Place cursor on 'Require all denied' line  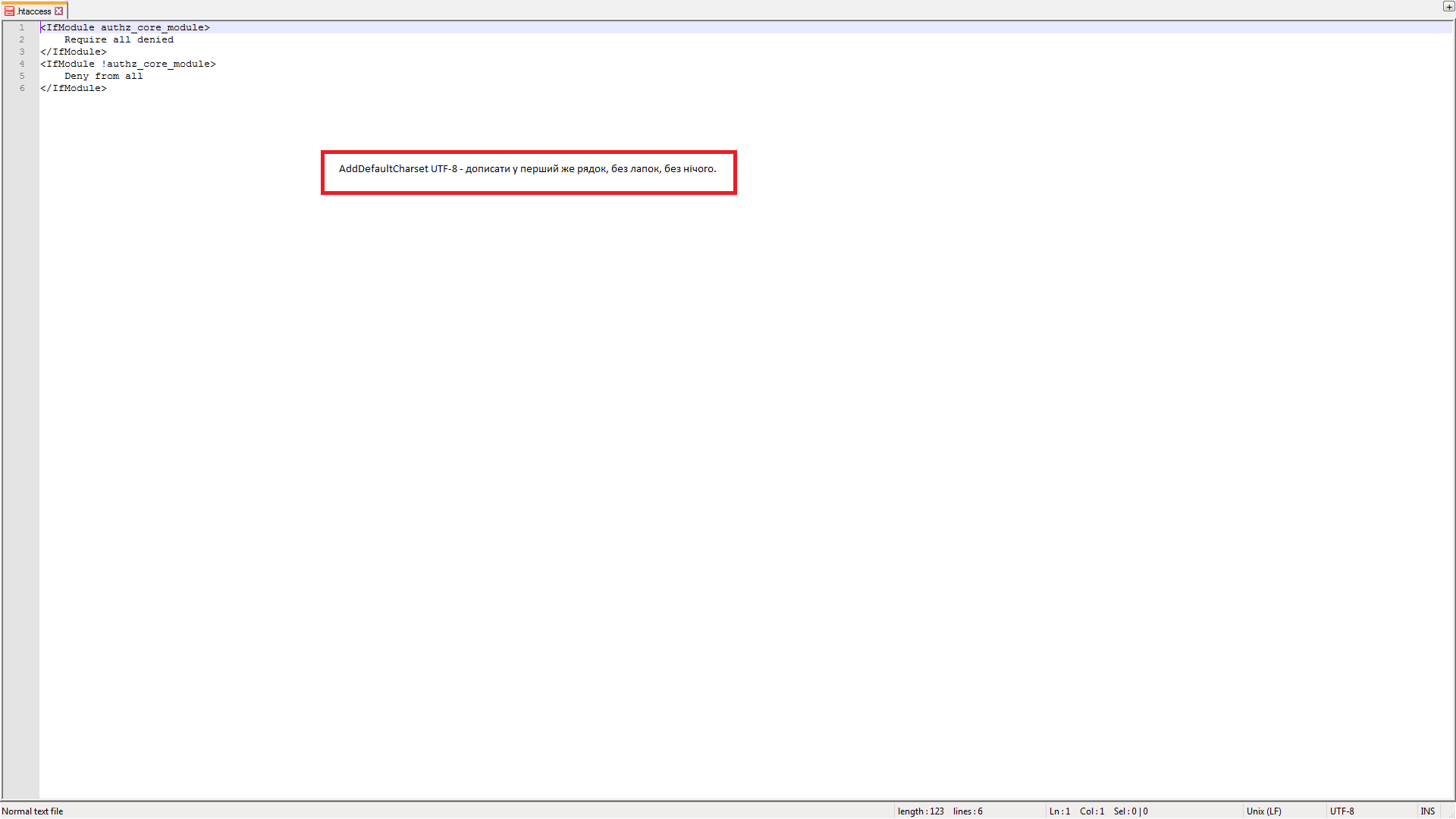pyautogui.click(x=119, y=39)
